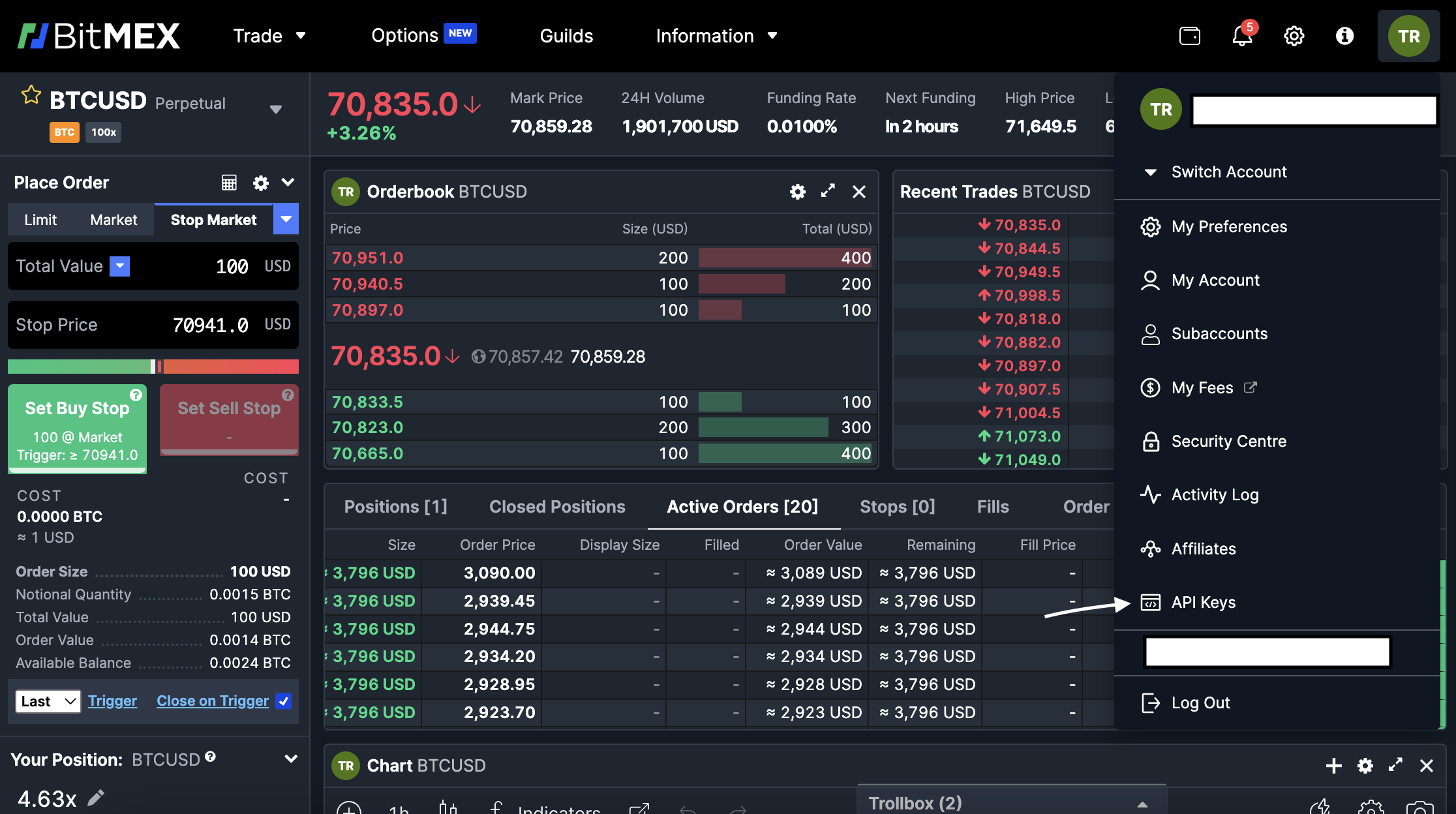This screenshot has width=1456, height=814.
Task: Open Information dropdown menu
Action: coord(716,36)
